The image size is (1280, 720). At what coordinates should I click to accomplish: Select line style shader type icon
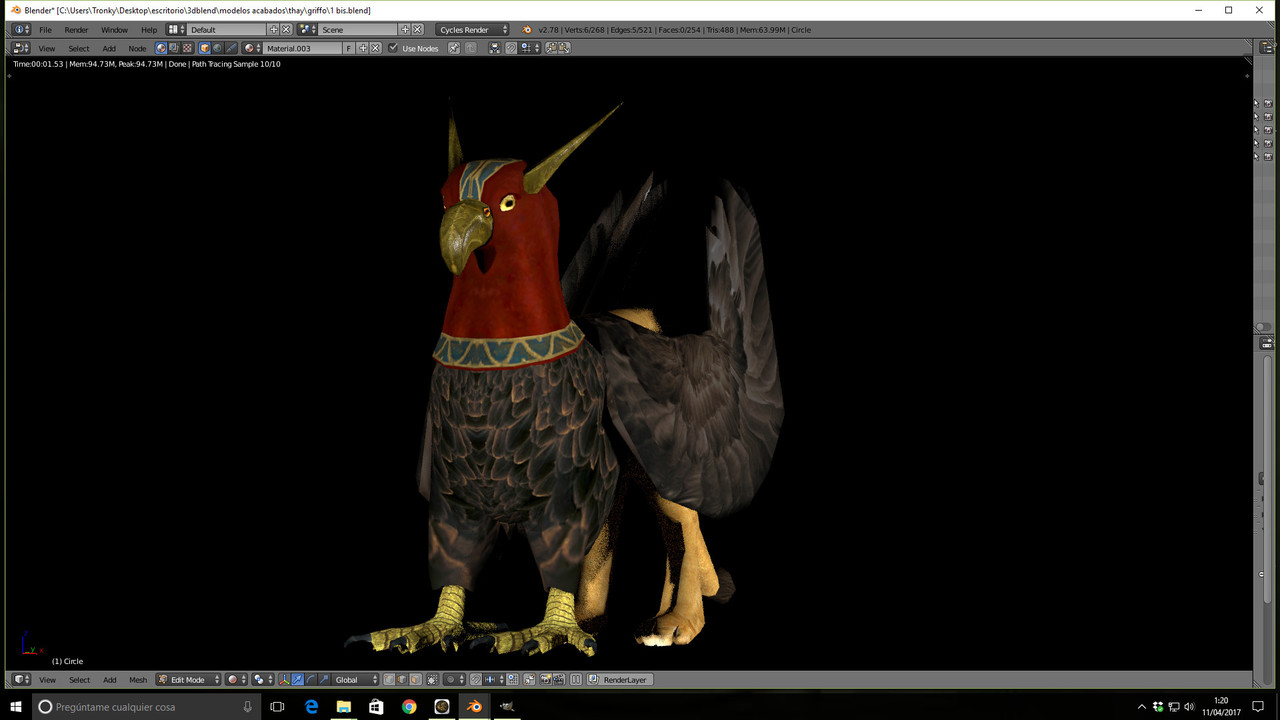pos(230,48)
